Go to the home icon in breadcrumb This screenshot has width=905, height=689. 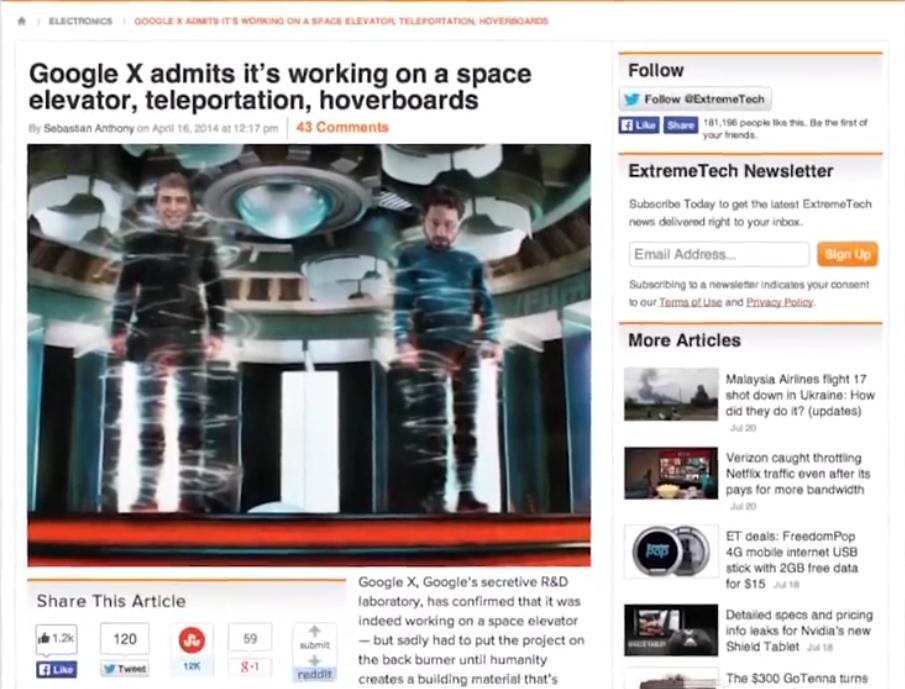point(21,21)
